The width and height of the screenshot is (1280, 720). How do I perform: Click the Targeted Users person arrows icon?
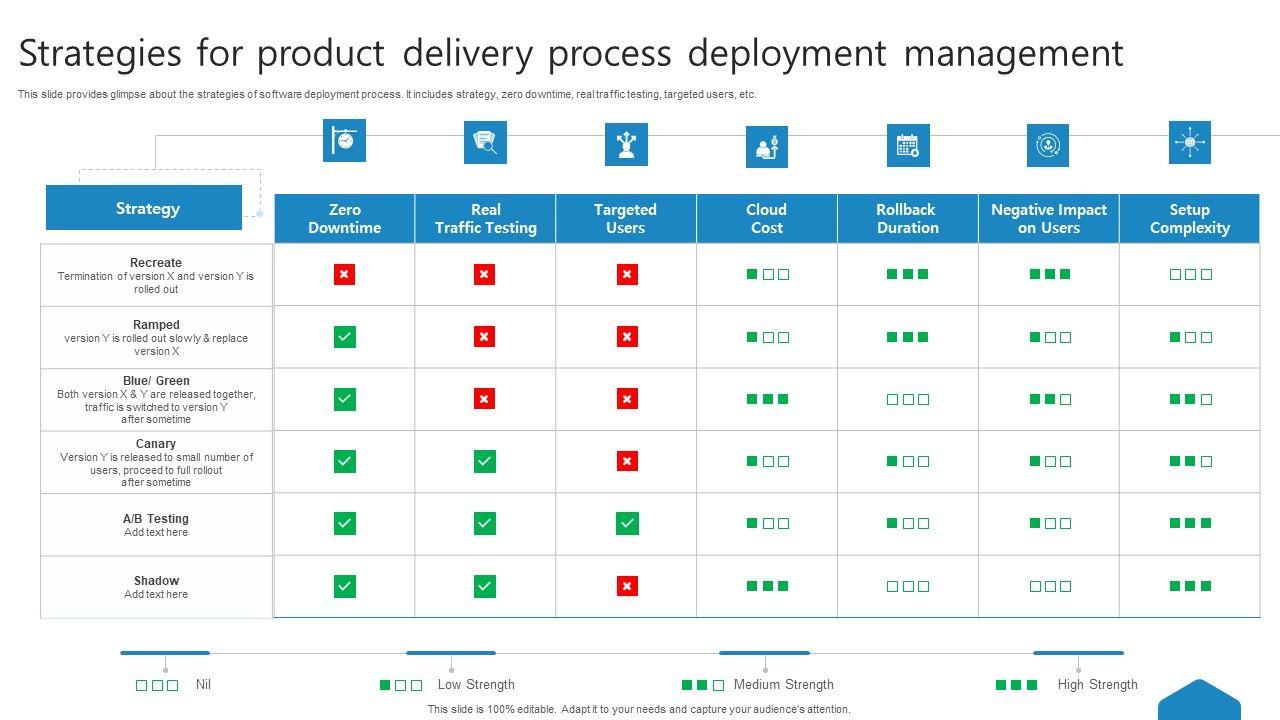626,144
